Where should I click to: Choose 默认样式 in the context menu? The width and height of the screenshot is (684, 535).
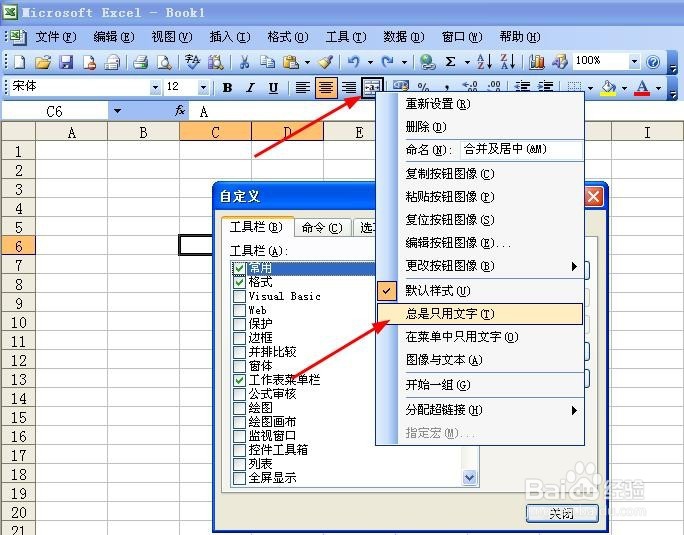(x=480, y=291)
